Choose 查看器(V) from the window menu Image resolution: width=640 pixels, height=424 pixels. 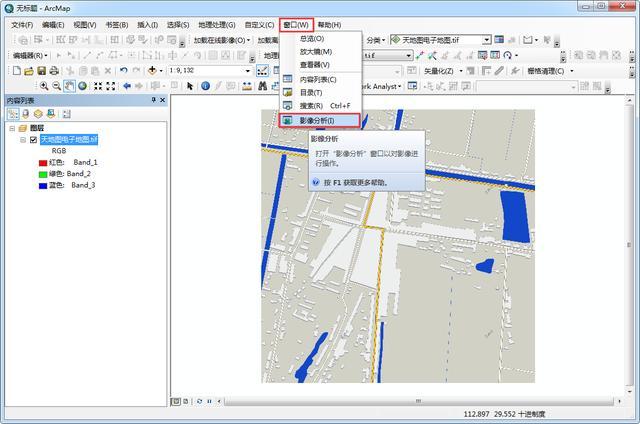[320, 65]
